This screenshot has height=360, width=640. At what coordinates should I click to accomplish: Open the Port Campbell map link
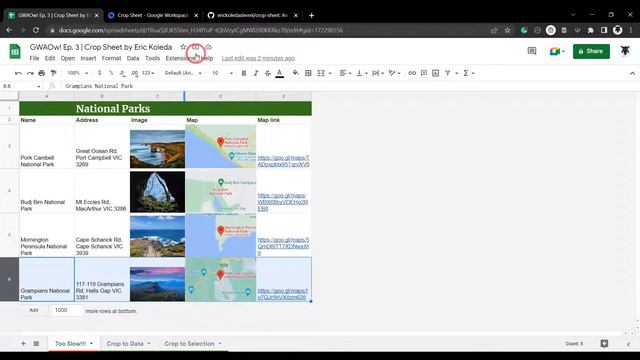click(283, 161)
